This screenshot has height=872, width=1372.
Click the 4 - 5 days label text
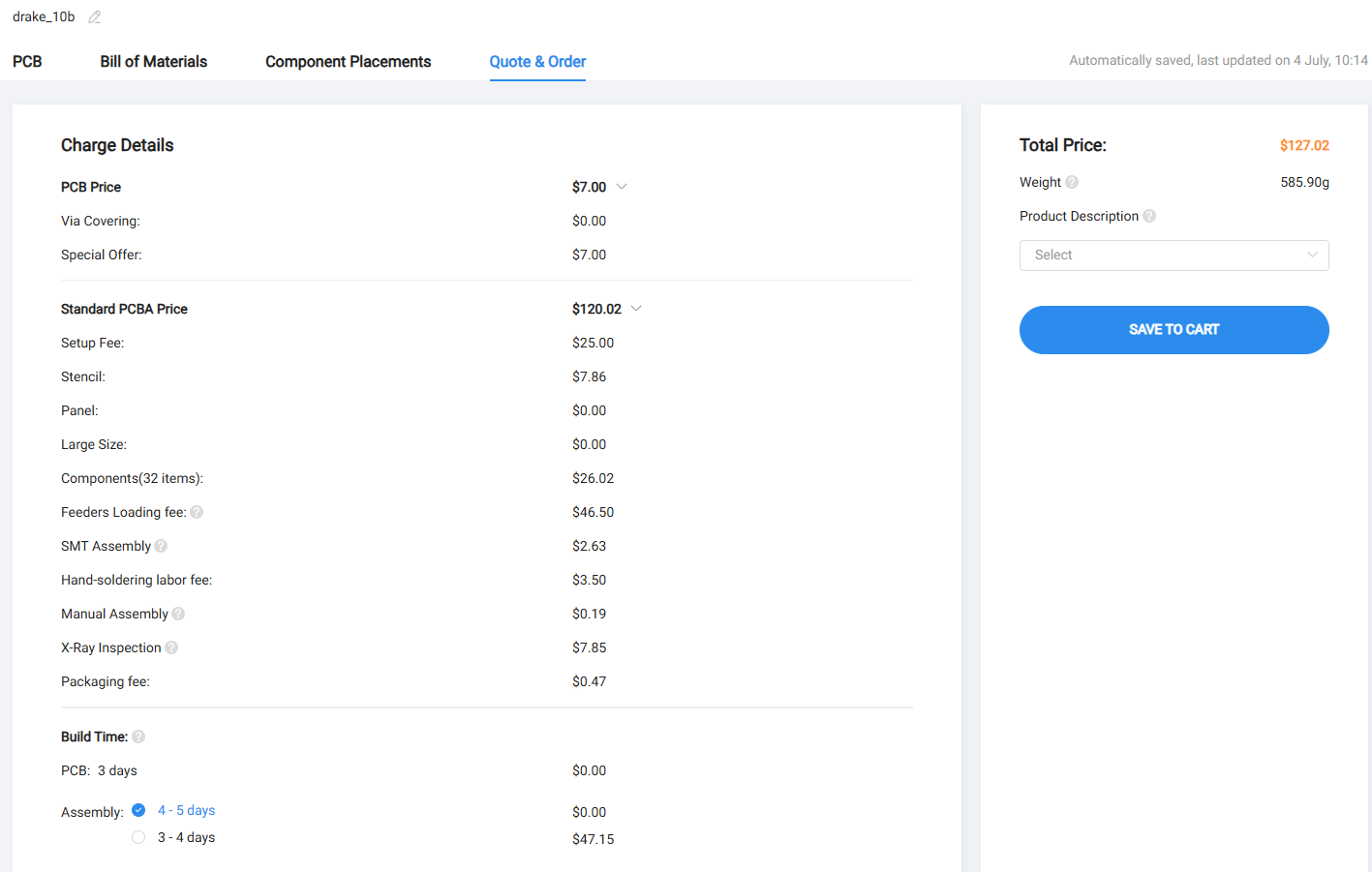pos(187,810)
